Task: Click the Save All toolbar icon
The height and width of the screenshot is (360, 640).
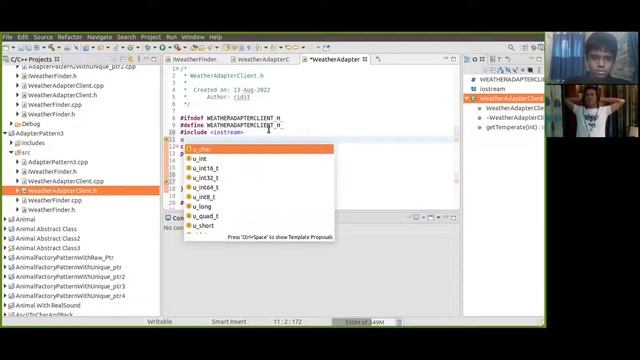Action: 28,48
